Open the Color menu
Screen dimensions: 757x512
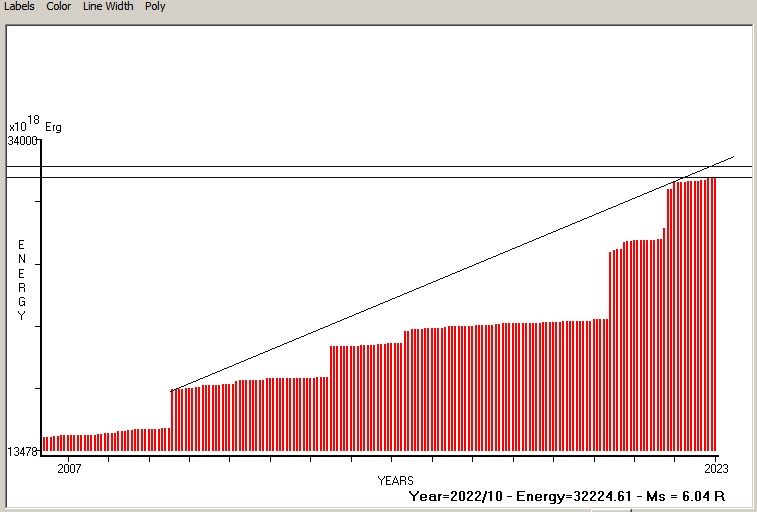[58, 6]
